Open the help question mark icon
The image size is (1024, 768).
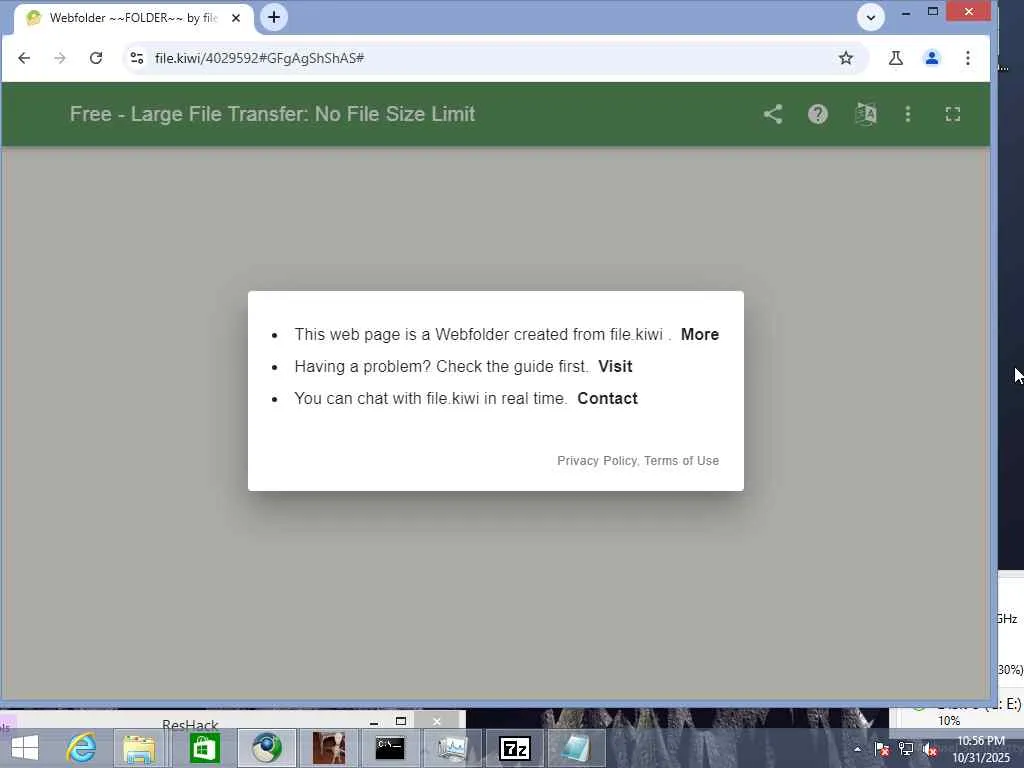point(818,114)
